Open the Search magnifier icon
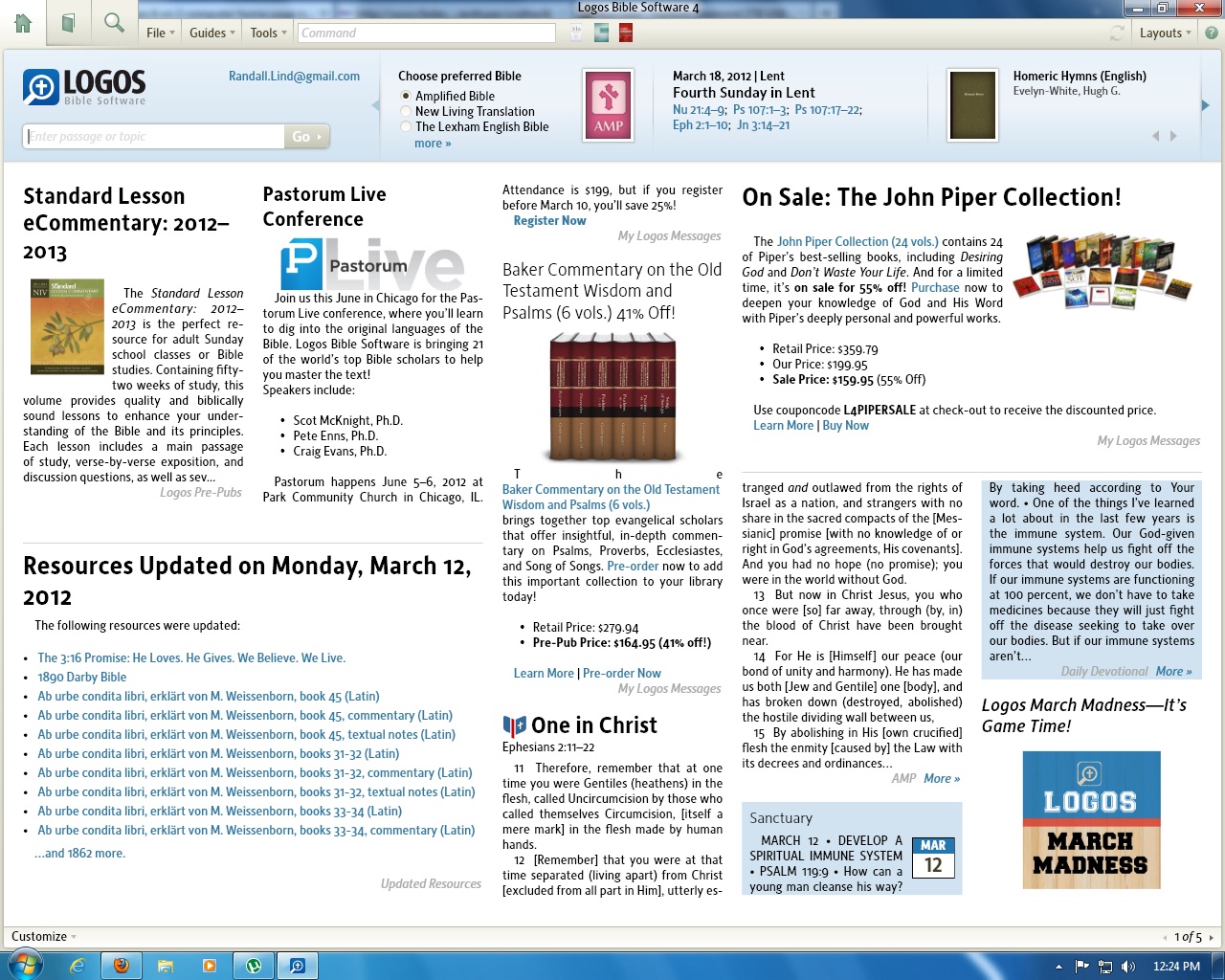The height and width of the screenshot is (980, 1225). pyautogui.click(x=114, y=22)
